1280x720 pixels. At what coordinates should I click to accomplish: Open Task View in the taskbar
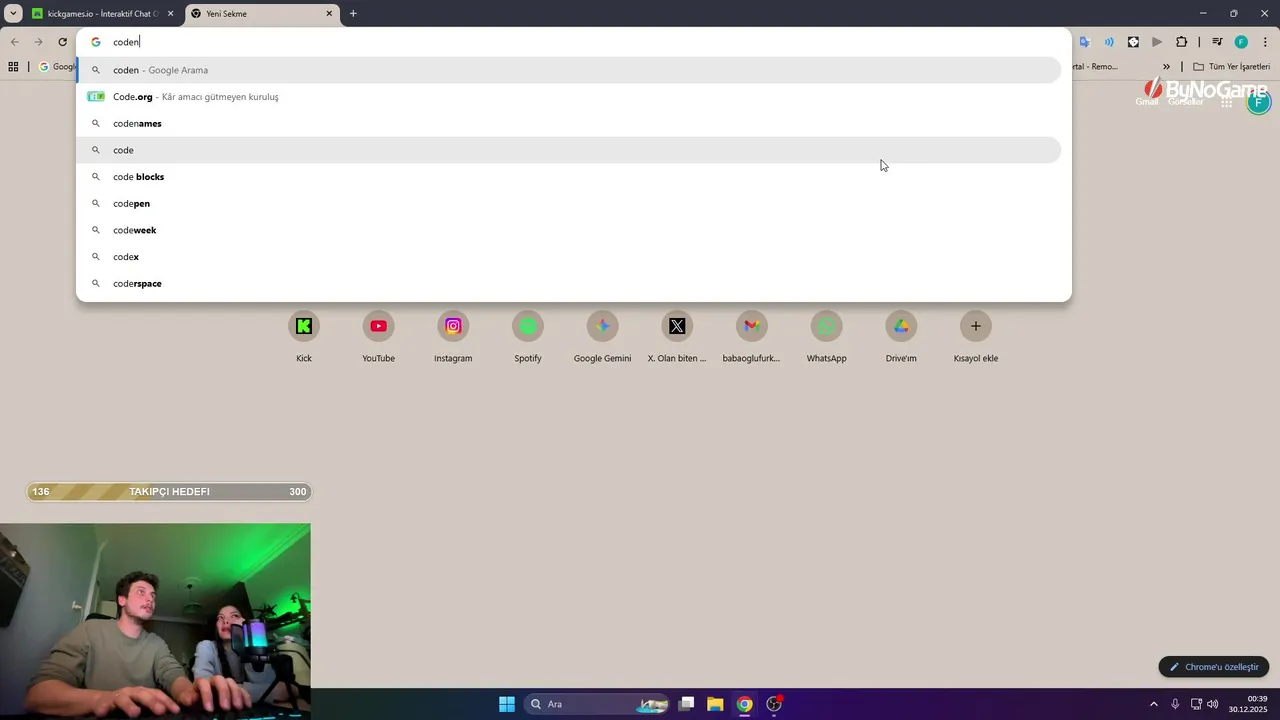(x=686, y=704)
